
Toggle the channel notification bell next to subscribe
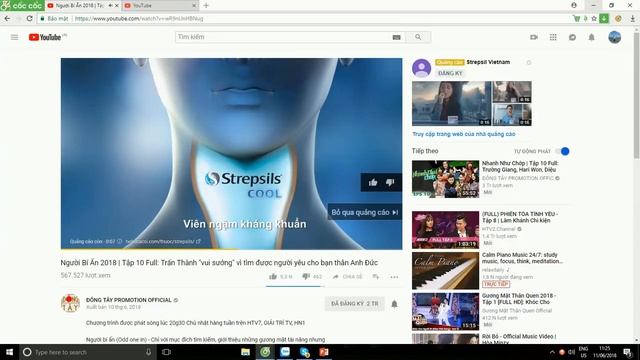(394, 304)
